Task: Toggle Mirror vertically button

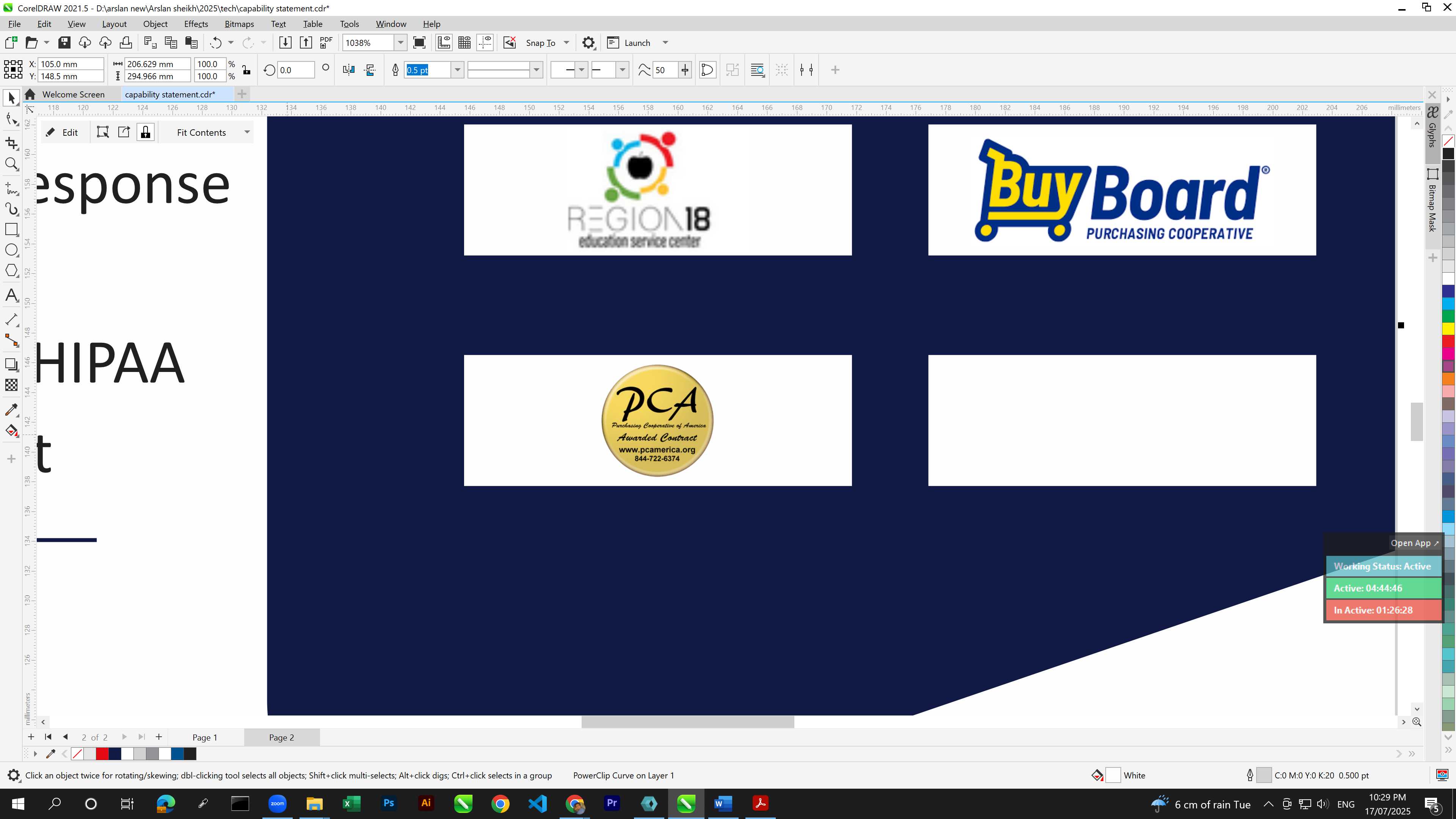Action: (x=370, y=70)
